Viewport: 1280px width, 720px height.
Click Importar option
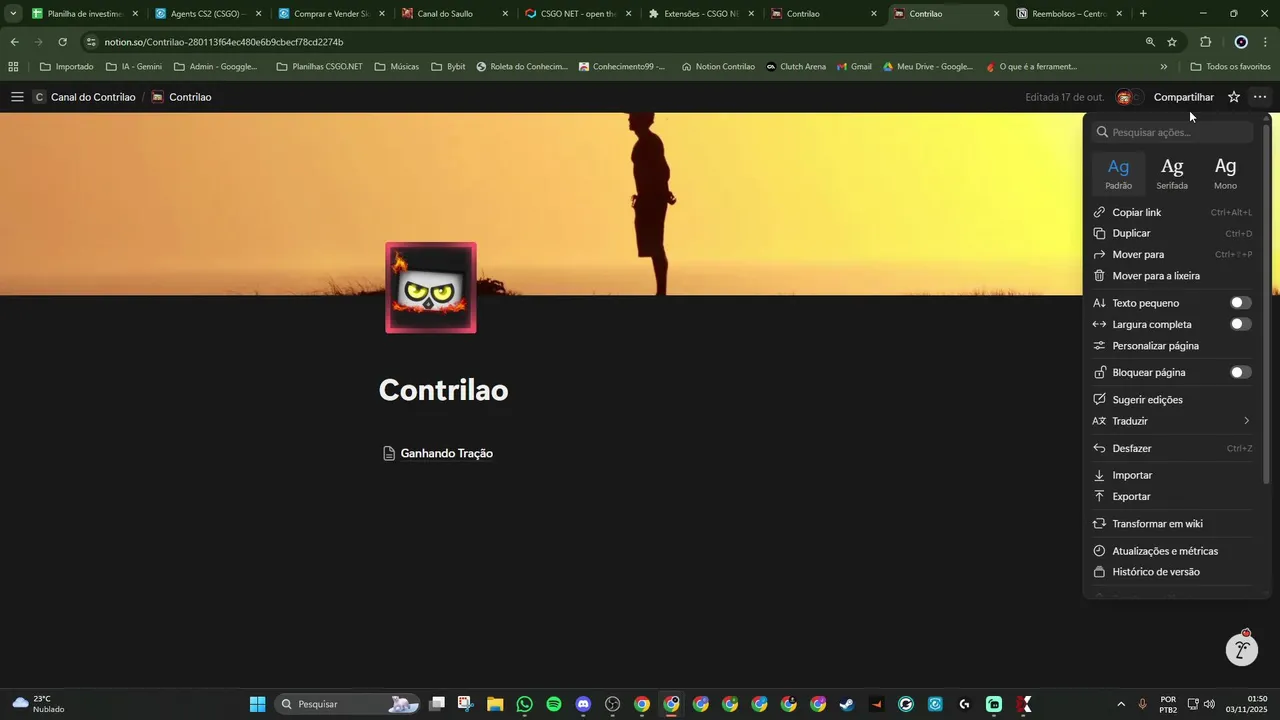pyautogui.click(x=1172, y=475)
